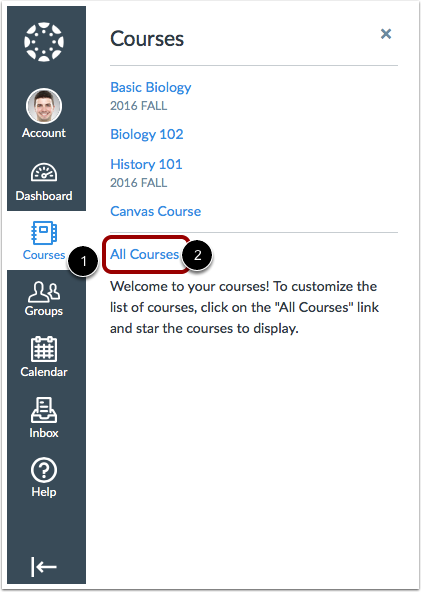The image size is (421, 592).
Task: Open the Account profile avatar
Action: pos(44,106)
